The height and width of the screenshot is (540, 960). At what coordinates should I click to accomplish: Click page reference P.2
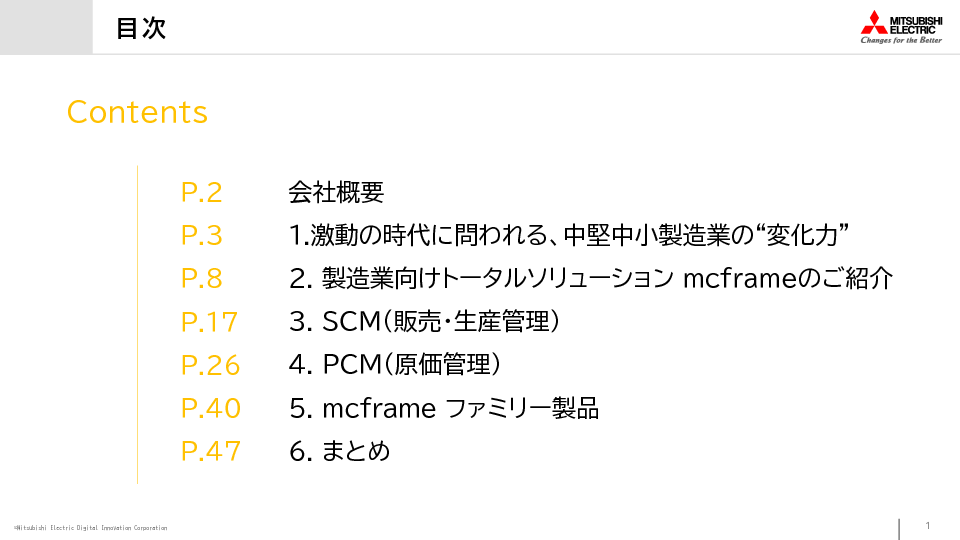tap(202, 192)
